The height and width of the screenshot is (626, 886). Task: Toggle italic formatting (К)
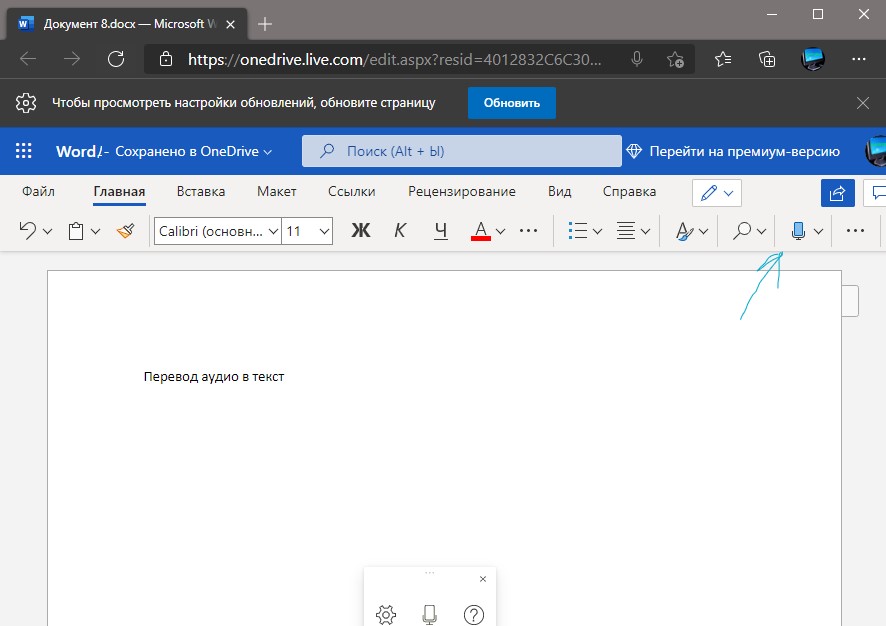pos(401,231)
